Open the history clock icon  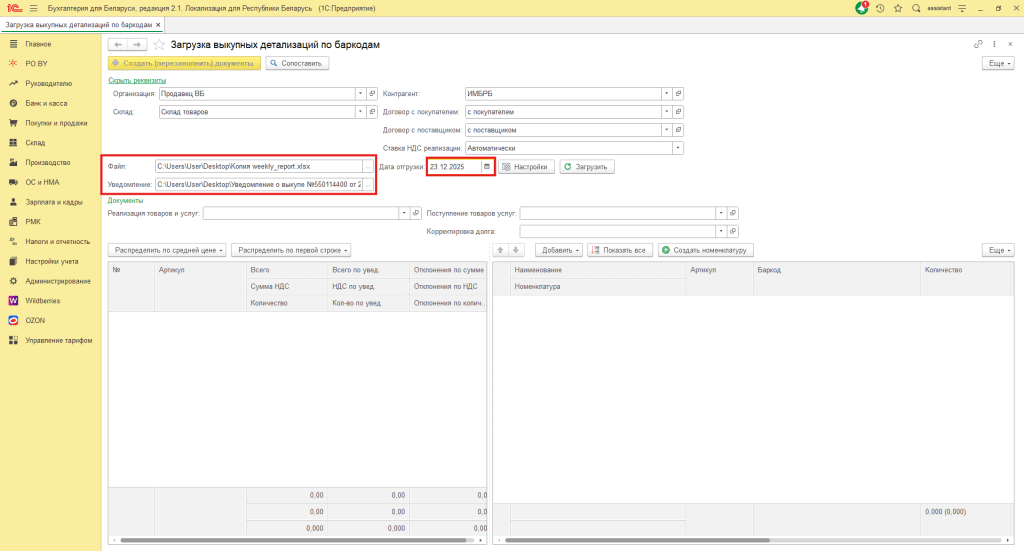click(x=880, y=8)
